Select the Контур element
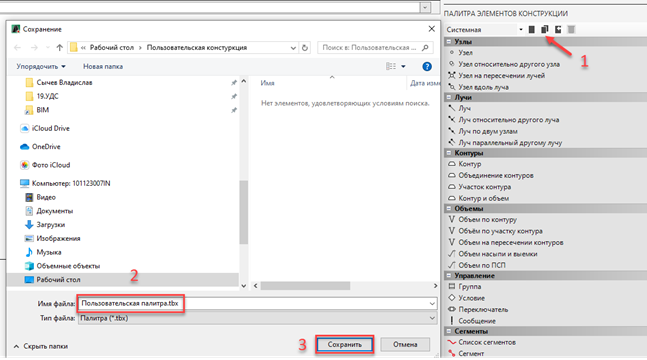Image resolution: width=647 pixels, height=360 pixels. click(x=470, y=164)
